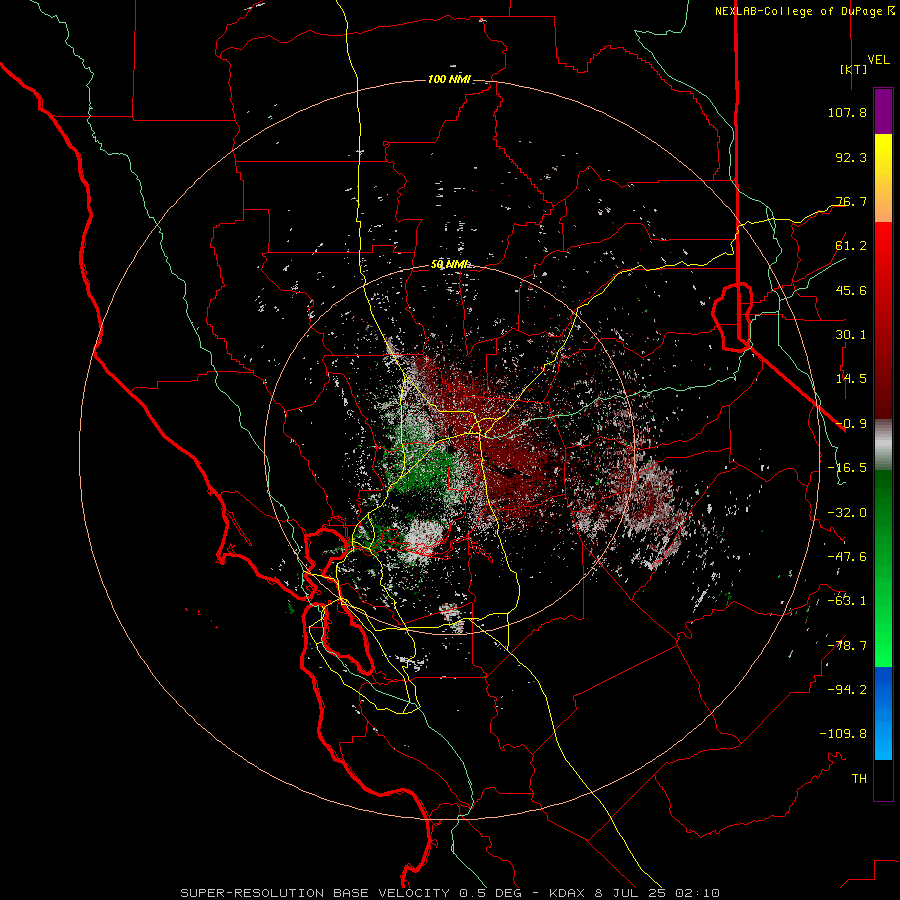Screen dimensions: 900x900
Task: Click the VEL legend title
Action: (x=878, y=60)
